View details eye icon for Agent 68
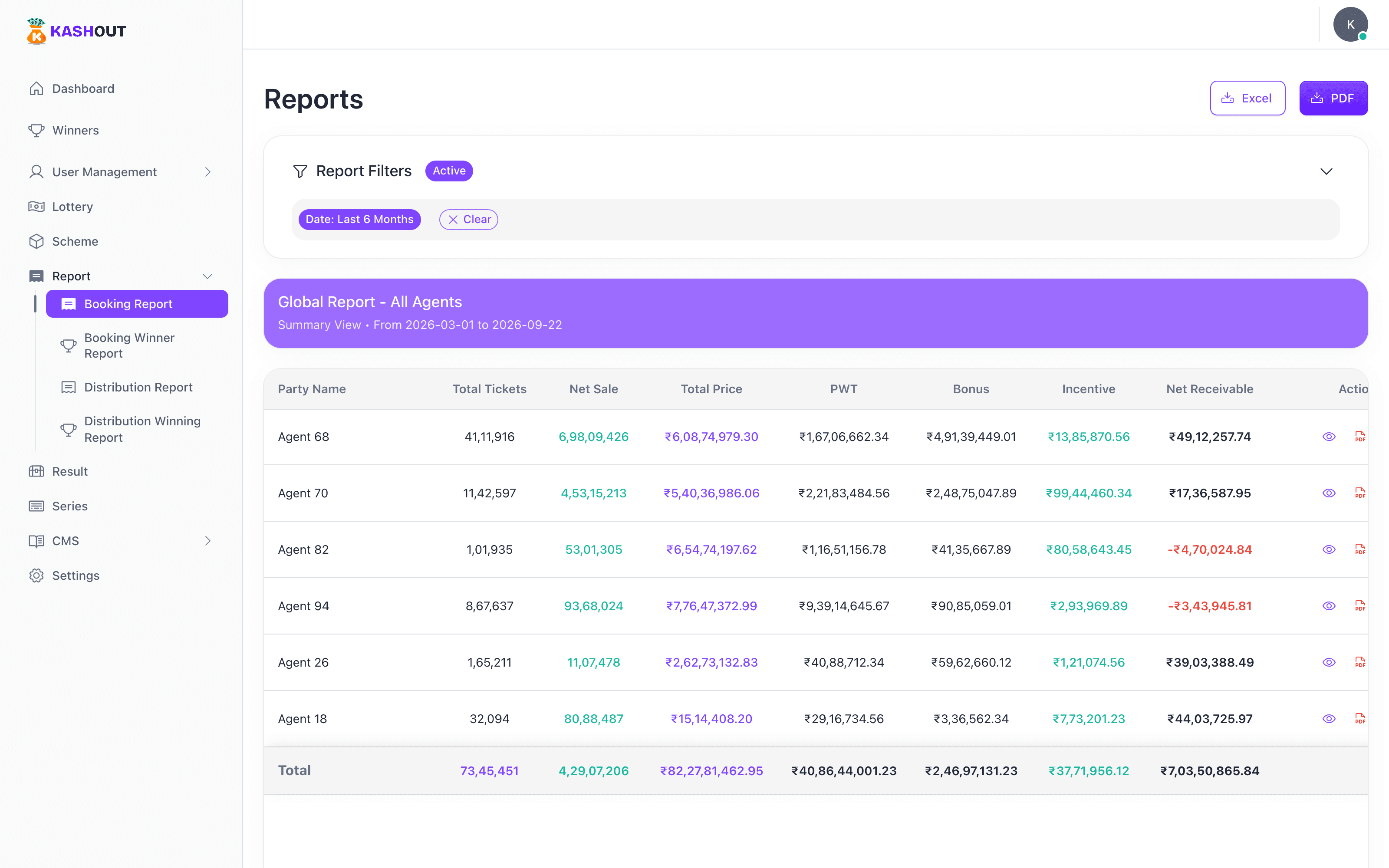This screenshot has width=1389, height=868. (x=1329, y=436)
